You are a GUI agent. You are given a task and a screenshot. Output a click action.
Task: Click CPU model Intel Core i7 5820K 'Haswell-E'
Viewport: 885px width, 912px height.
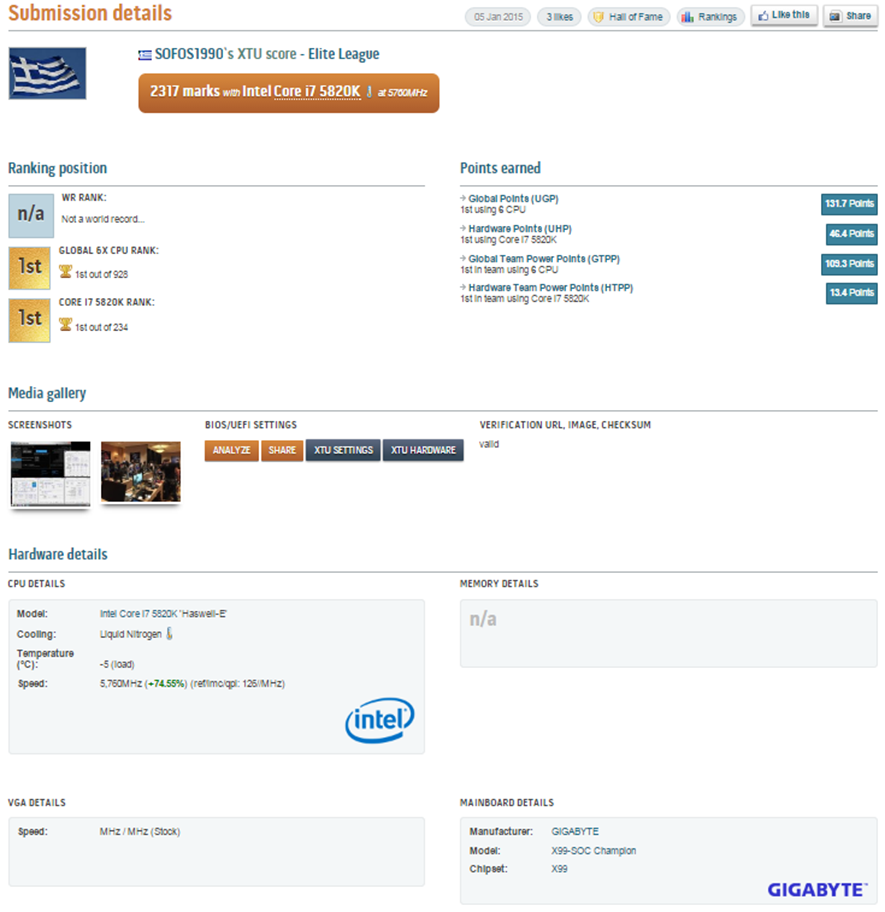(x=163, y=614)
